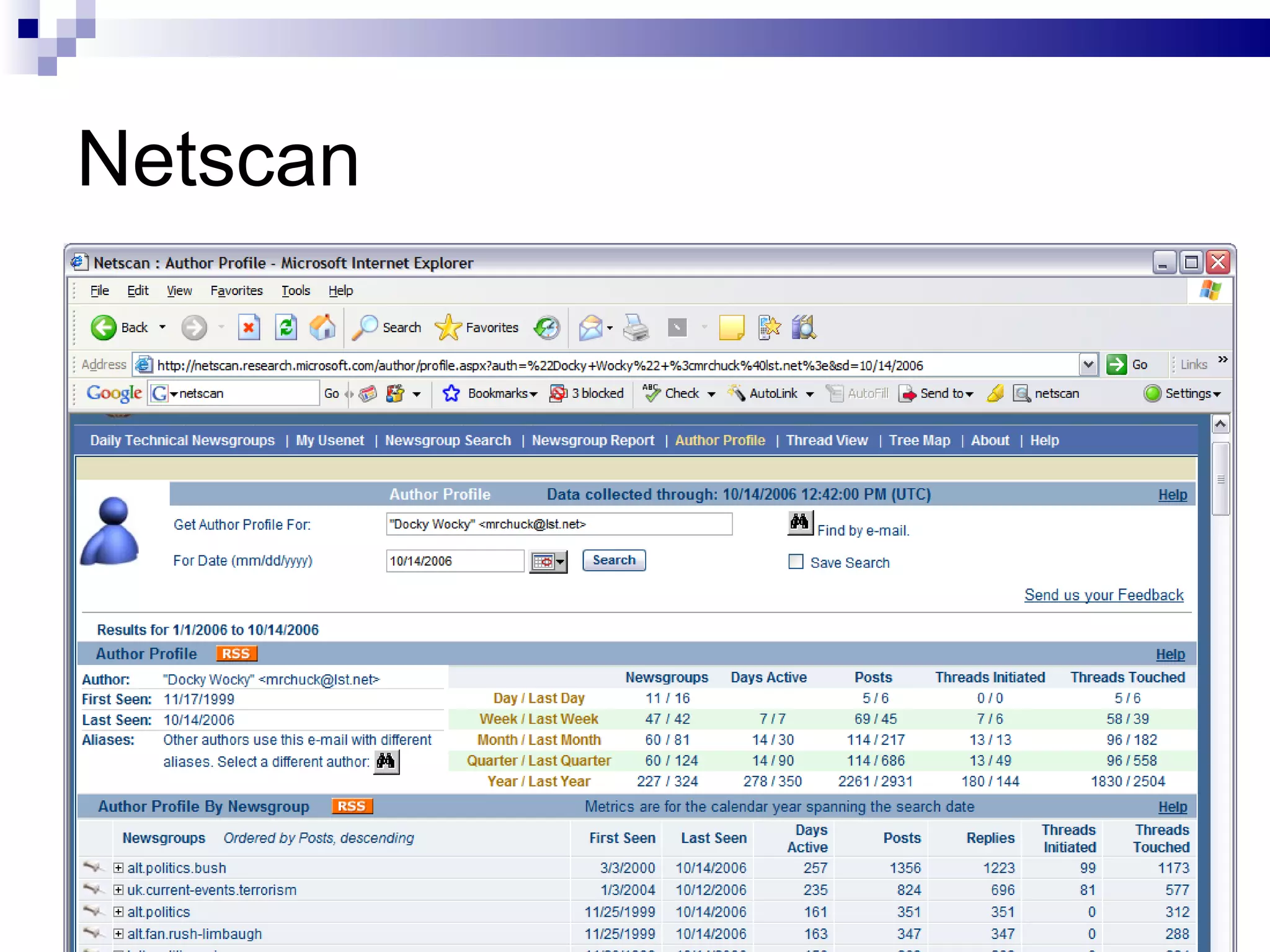Open the Edit menu
The image size is (1270, 952).
(138, 291)
